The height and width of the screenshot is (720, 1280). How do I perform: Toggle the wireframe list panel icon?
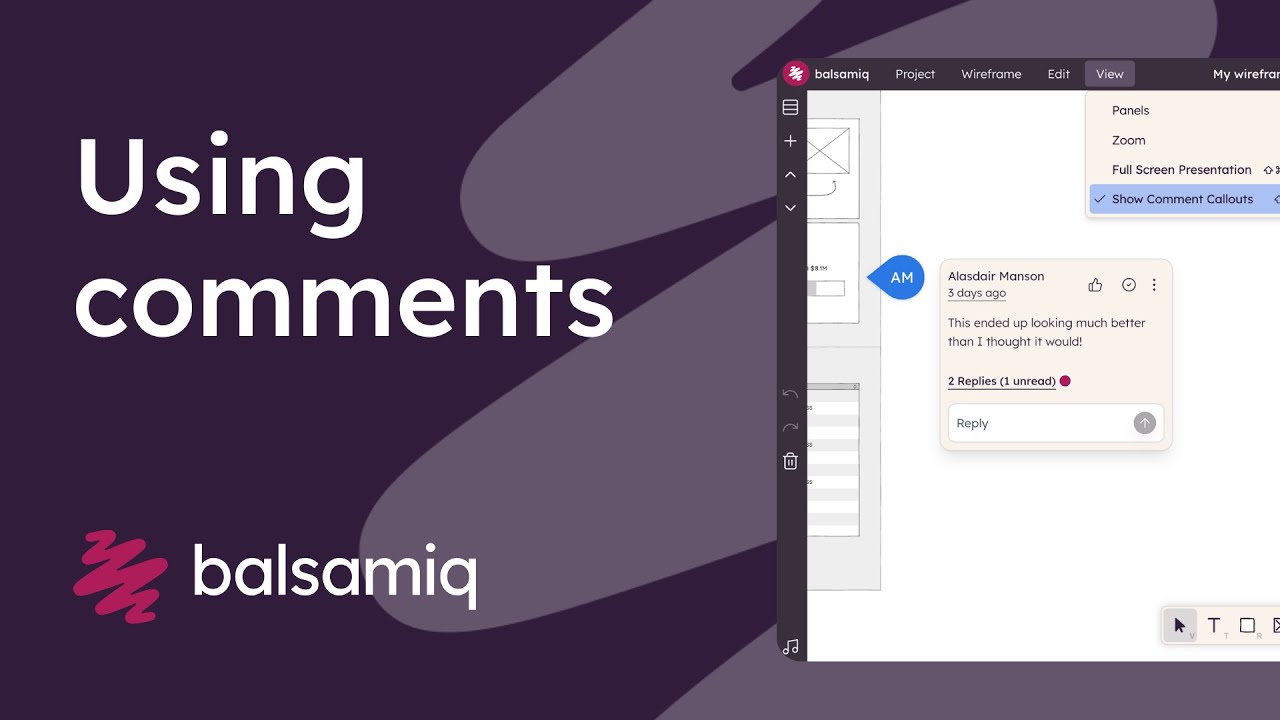coord(790,107)
